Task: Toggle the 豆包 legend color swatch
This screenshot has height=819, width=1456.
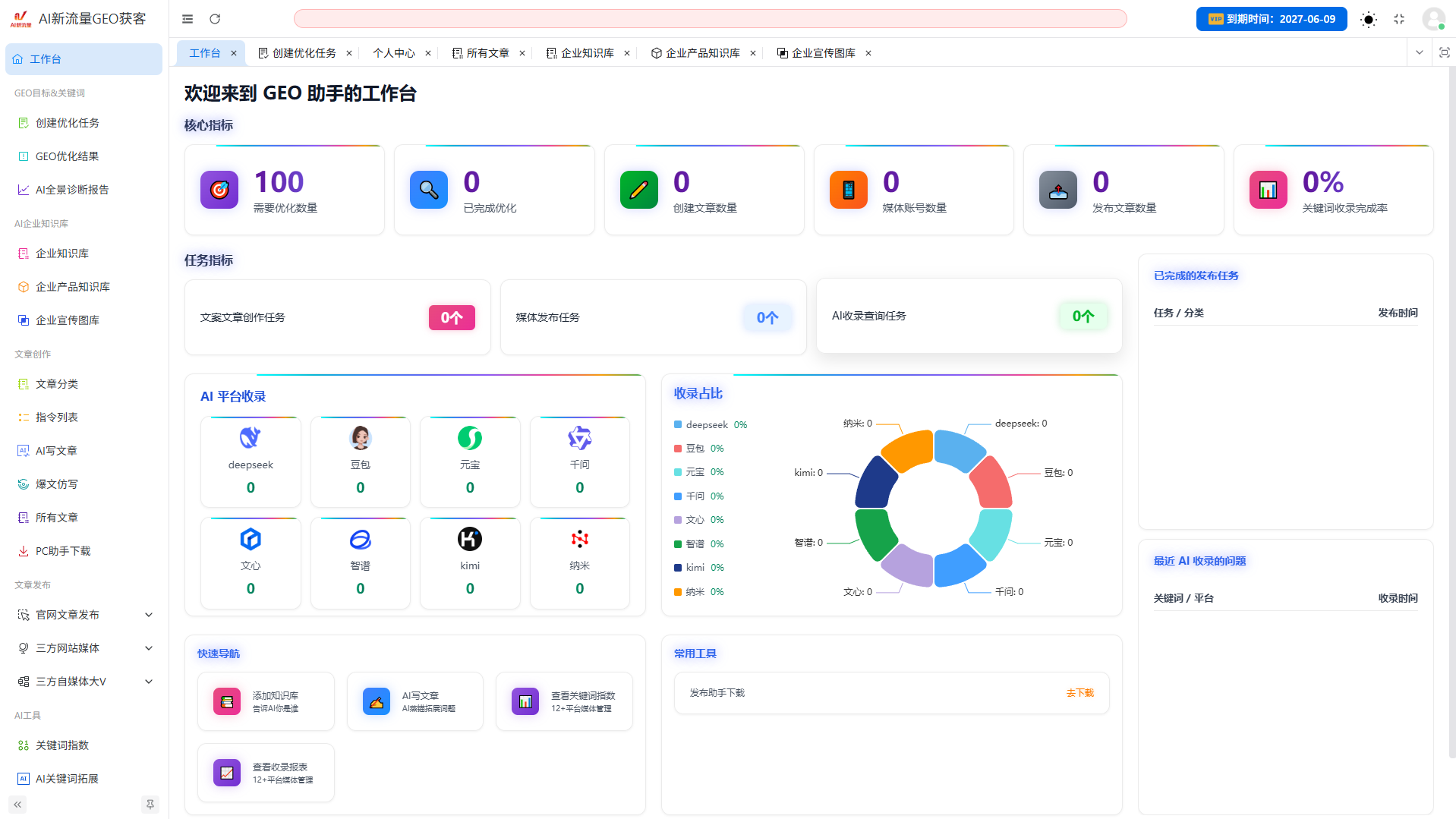Action: (678, 449)
